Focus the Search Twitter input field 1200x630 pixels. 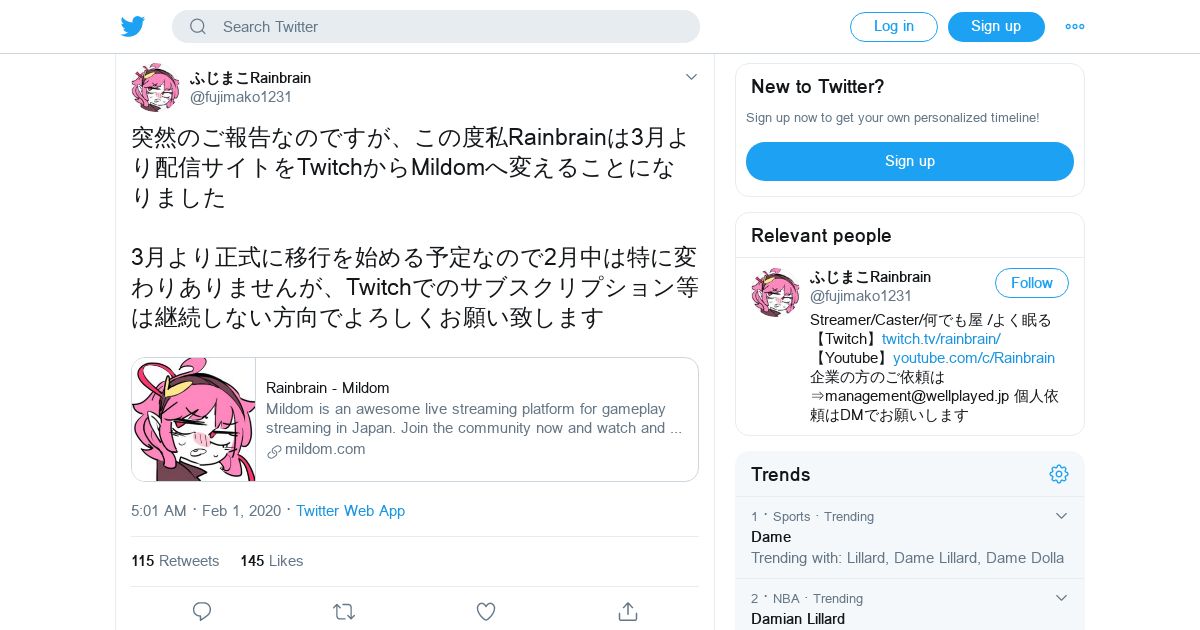click(450, 27)
